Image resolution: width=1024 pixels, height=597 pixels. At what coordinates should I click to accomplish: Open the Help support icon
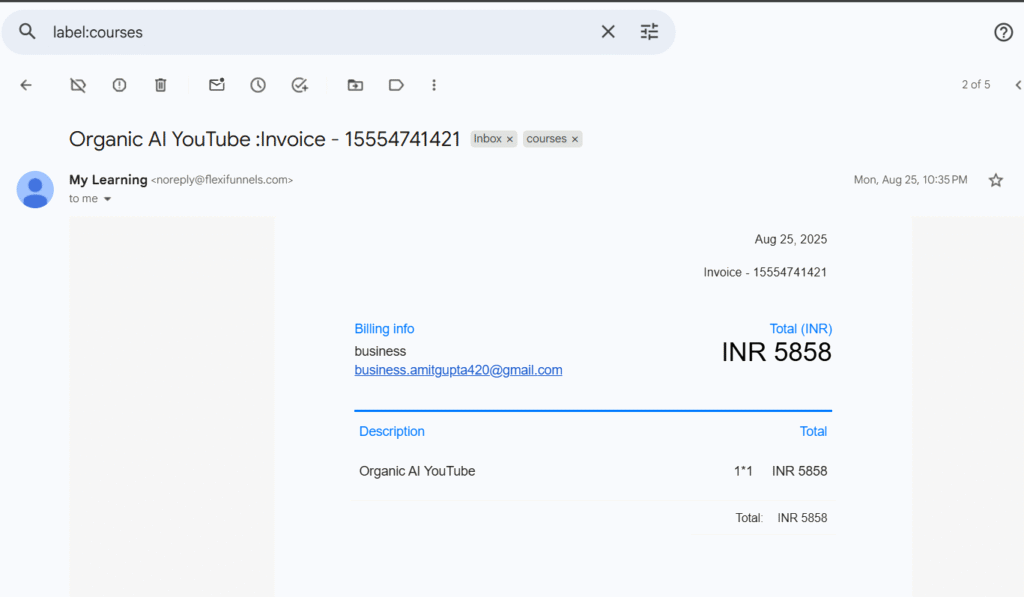[x=1003, y=32]
